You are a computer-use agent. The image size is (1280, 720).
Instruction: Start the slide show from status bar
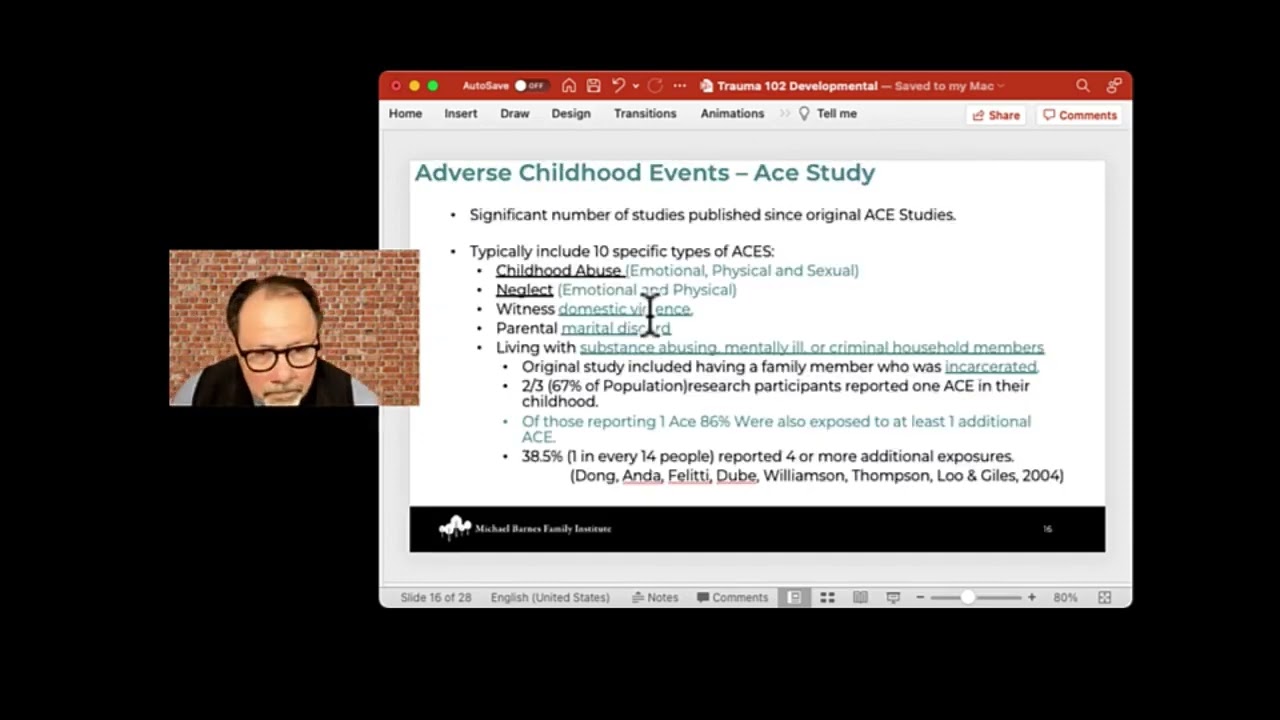click(x=893, y=597)
